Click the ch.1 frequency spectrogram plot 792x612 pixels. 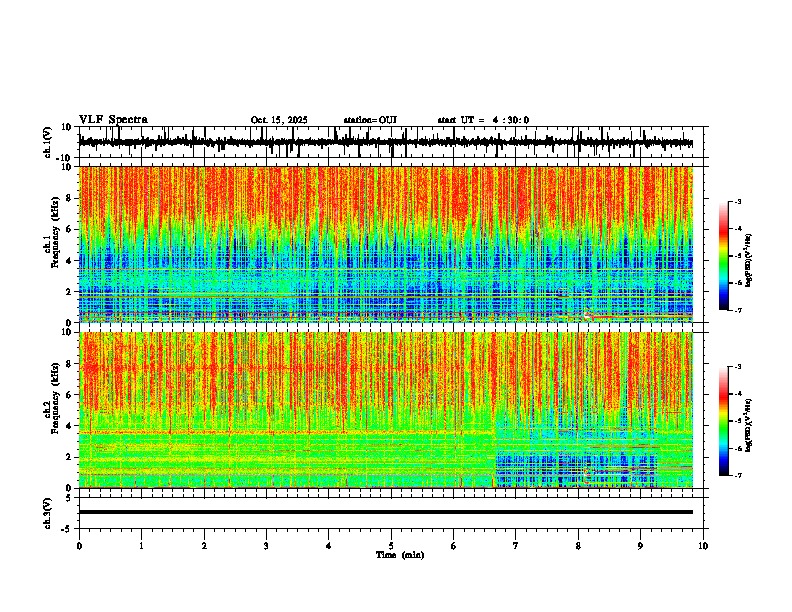coord(386,244)
